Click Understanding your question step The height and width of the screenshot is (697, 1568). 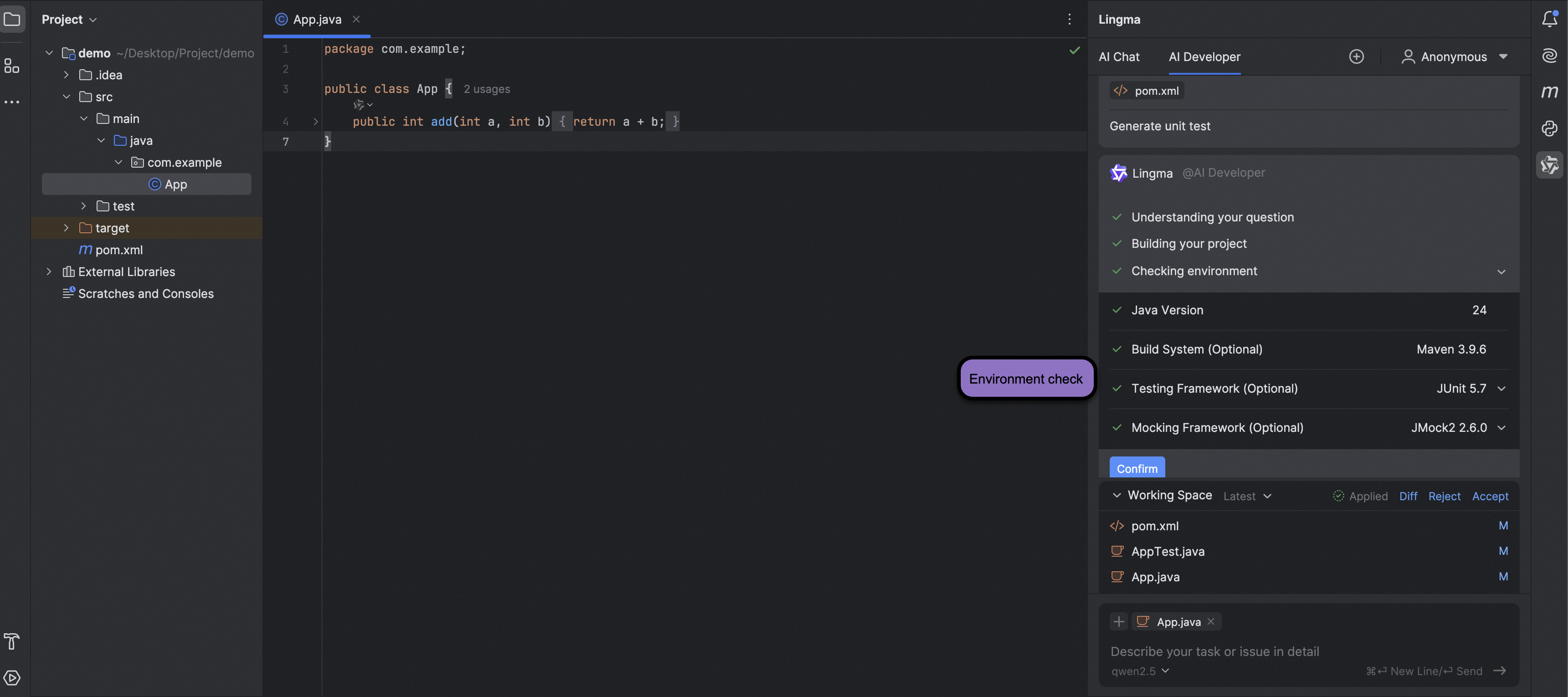click(x=1213, y=217)
